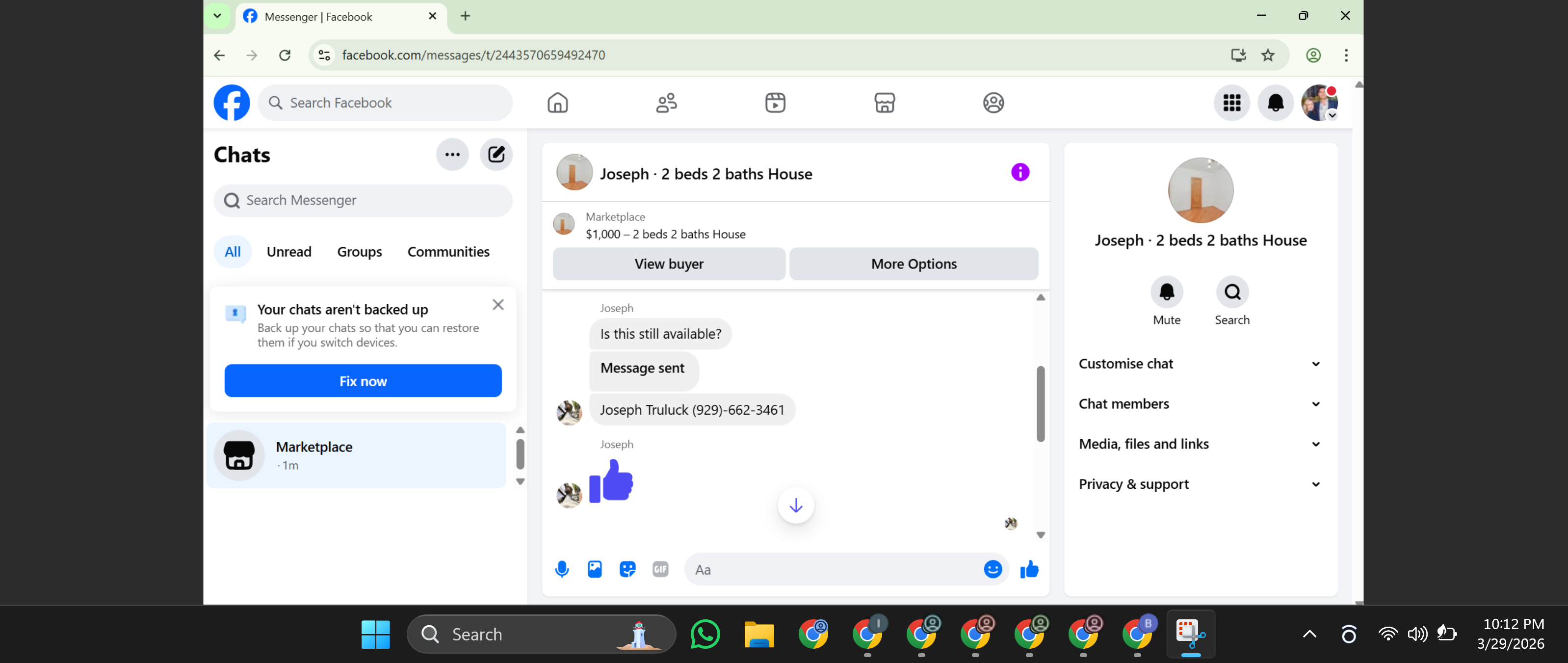Select the All chats filter
Image resolution: width=1568 pixels, height=663 pixels.
(x=233, y=251)
